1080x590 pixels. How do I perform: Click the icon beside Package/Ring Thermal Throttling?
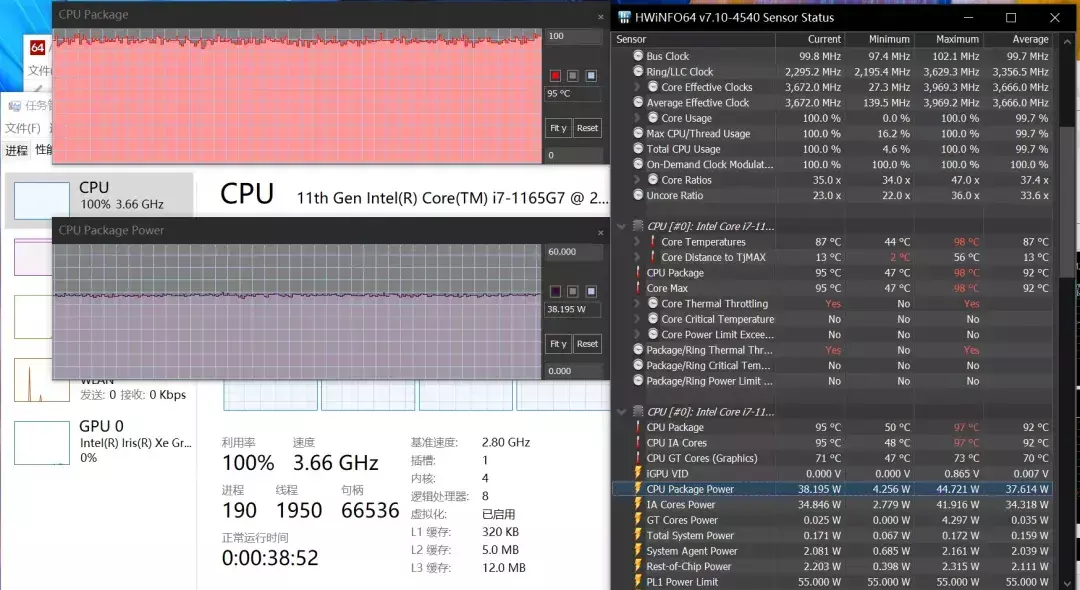click(x=638, y=350)
